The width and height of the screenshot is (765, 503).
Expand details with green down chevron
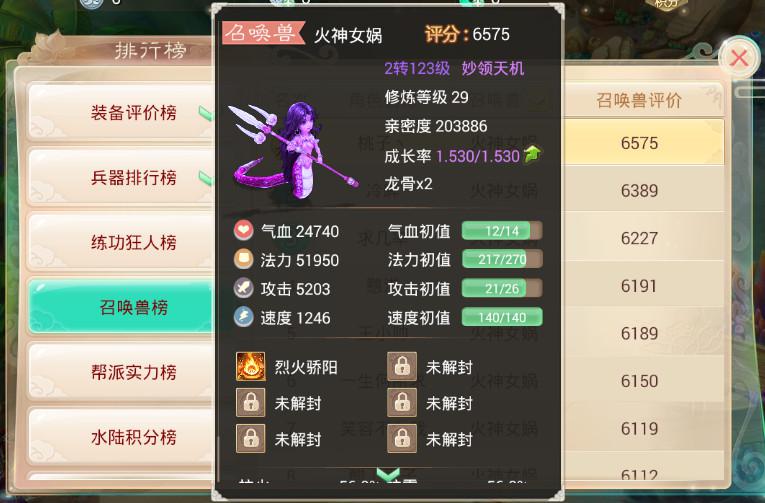pos(388,474)
